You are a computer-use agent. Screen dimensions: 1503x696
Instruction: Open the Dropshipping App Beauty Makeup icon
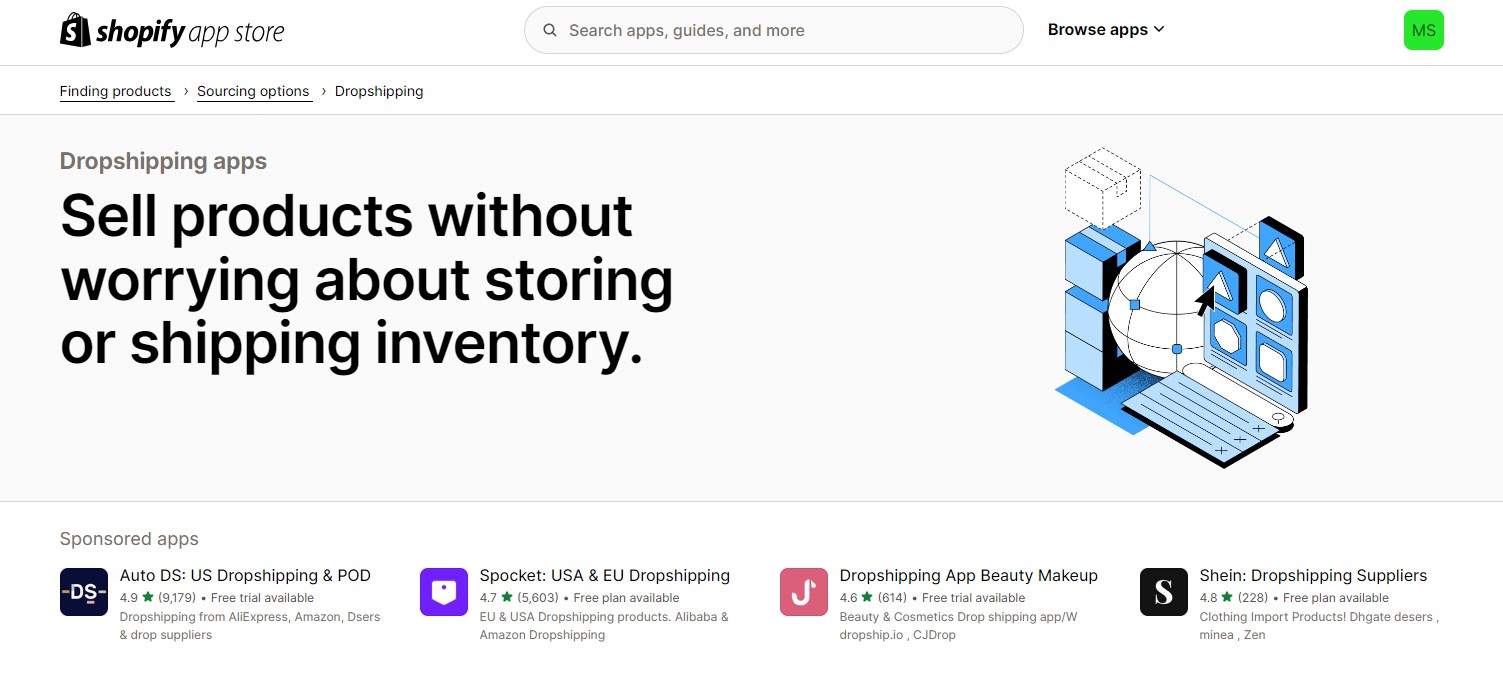coord(804,592)
